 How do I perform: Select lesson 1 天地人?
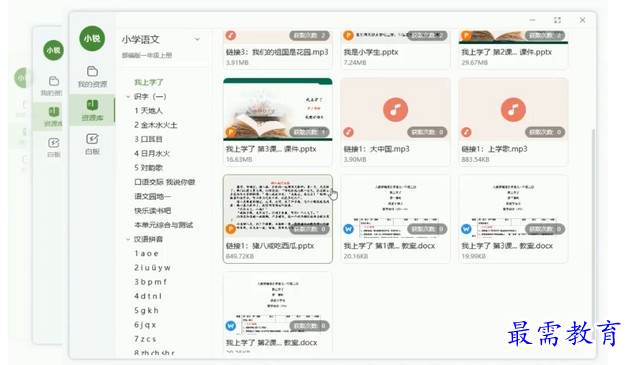(x=148, y=111)
